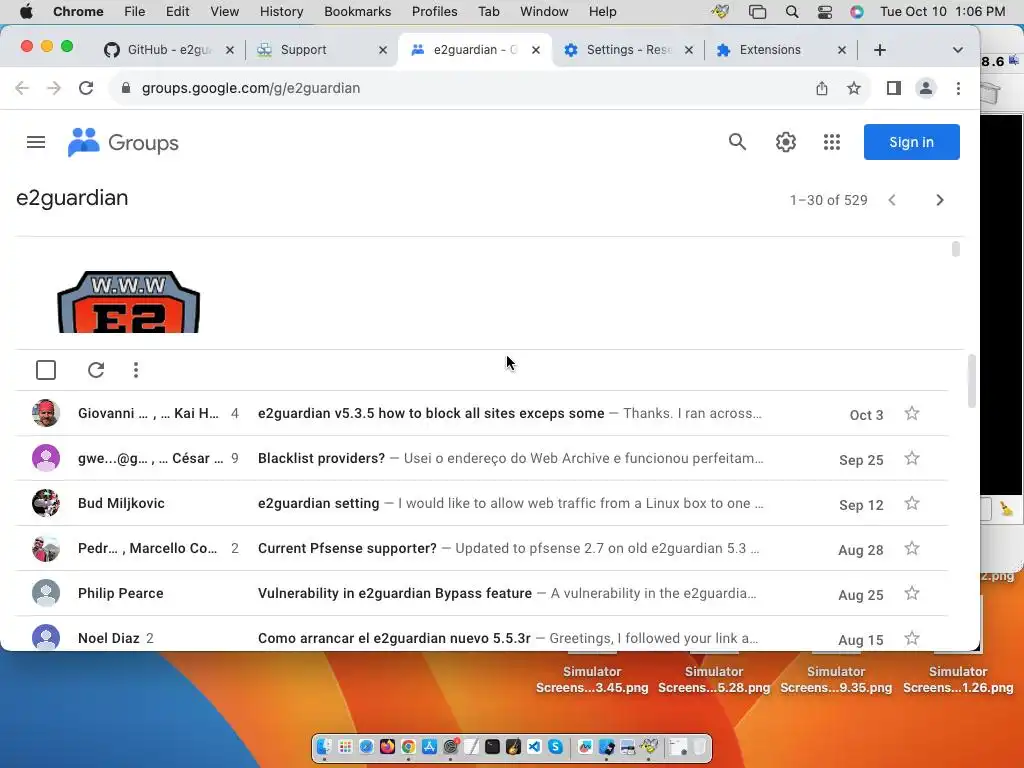Open a new Chrome tab
Image resolution: width=1024 pixels, height=768 pixels.
(880, 50)
